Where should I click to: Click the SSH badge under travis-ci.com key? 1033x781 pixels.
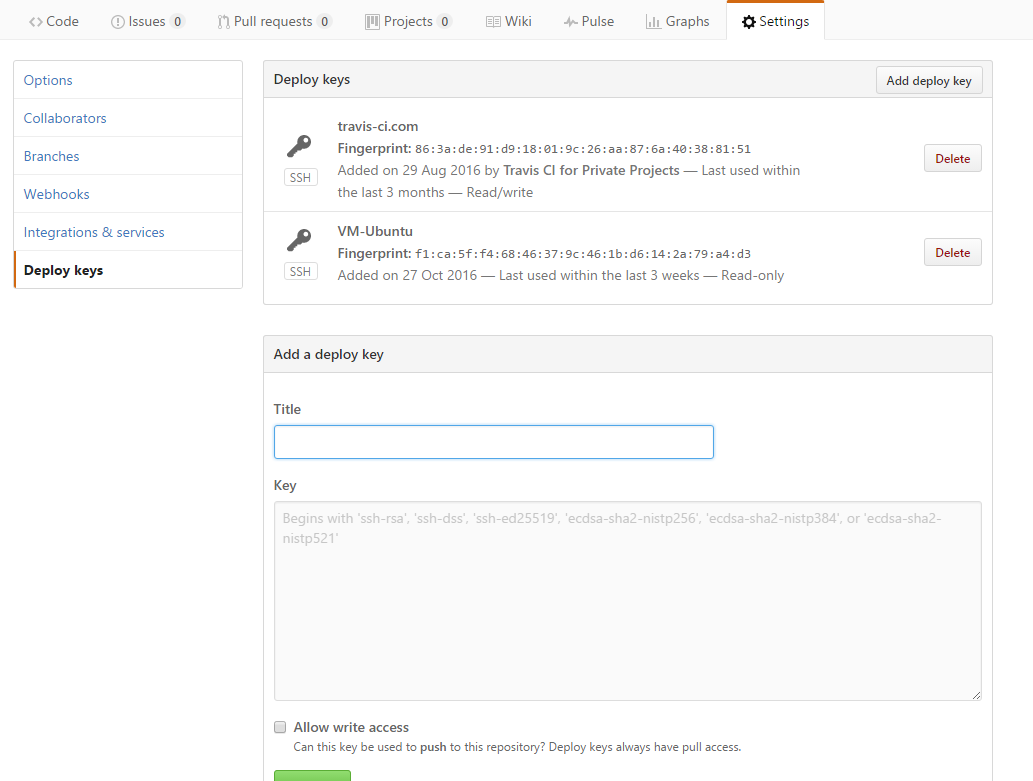(x=300, y=178)
